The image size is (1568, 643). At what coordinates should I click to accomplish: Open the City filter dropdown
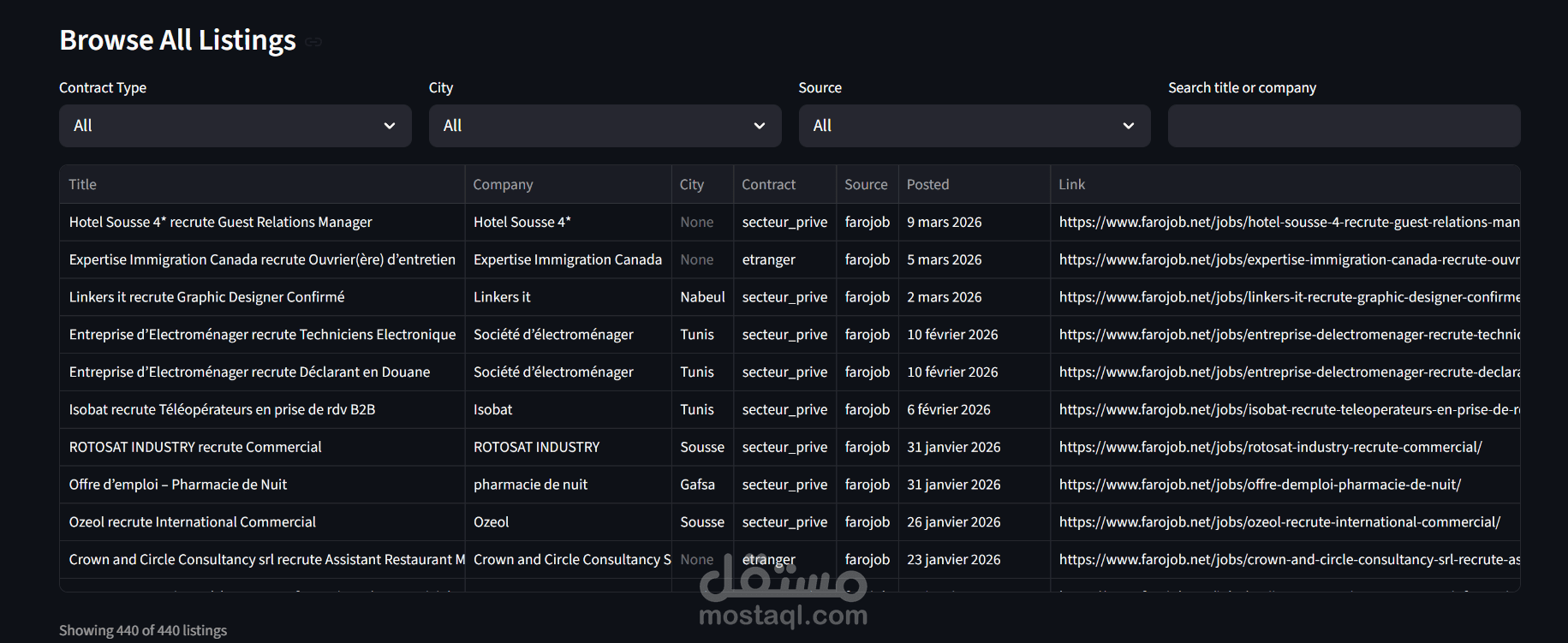(x=605, y=126)
